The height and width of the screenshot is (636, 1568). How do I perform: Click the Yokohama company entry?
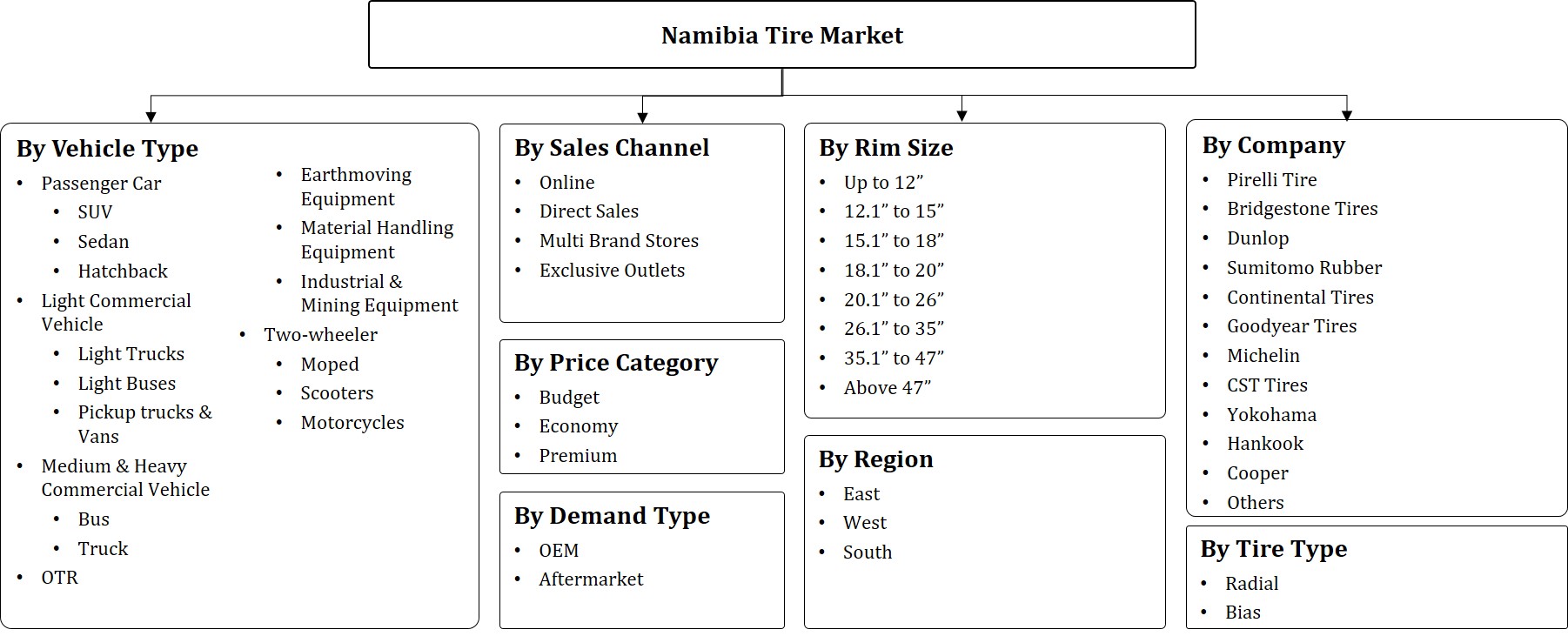[1271, 415]
